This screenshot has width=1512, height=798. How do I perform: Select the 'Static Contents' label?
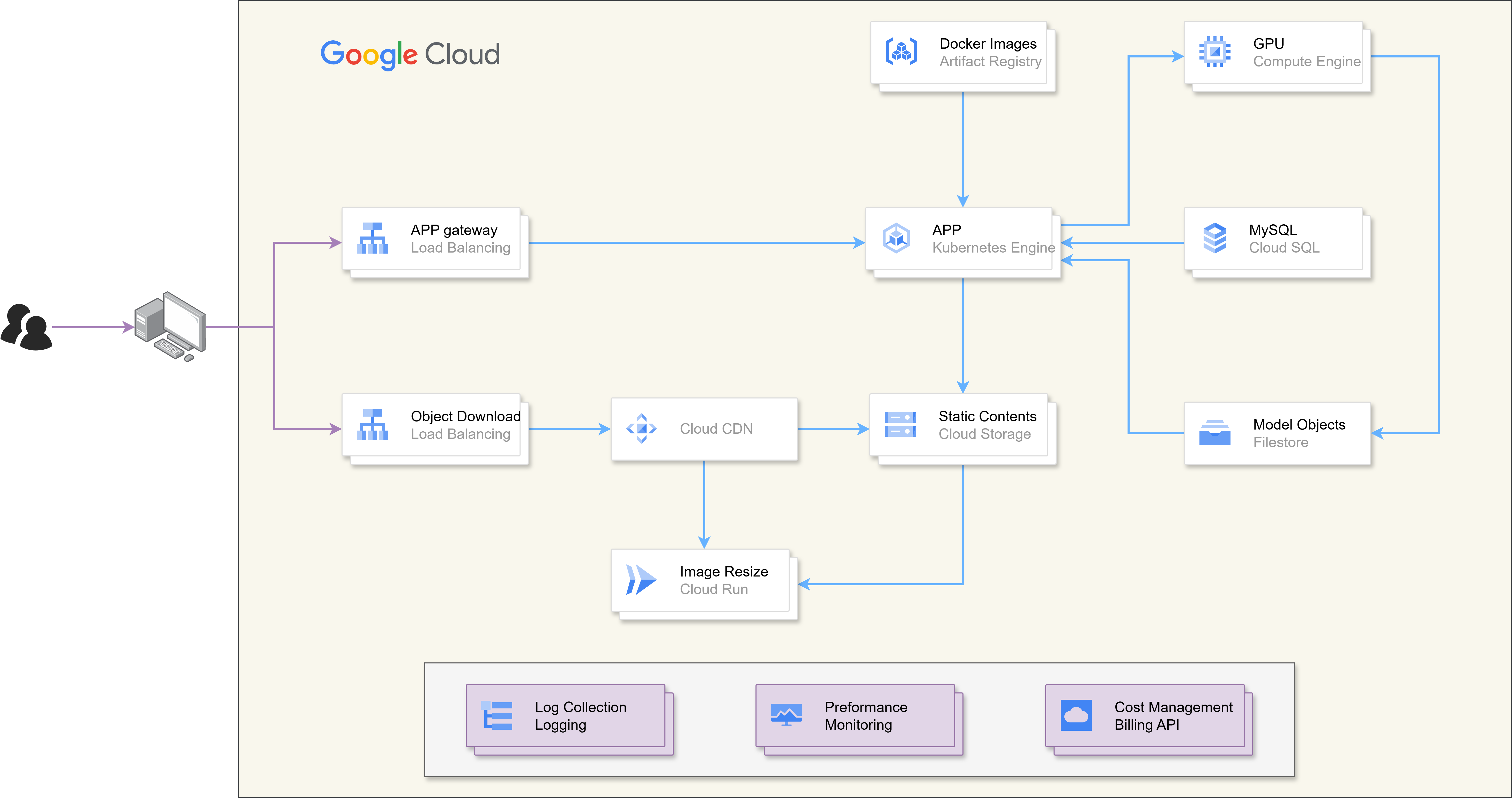pyautogui.click(x=987, y=416)
